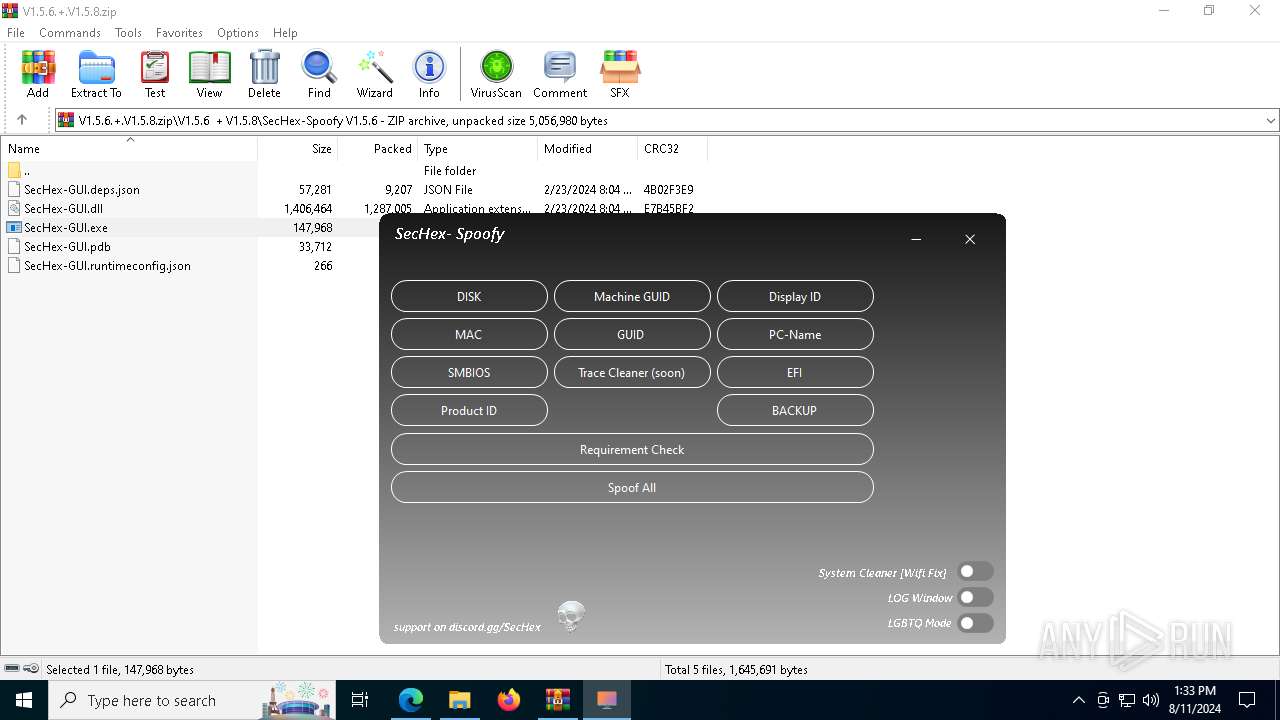Sort by Packed column header
The height and width of the screenshot is (720, 1280).
click(x=377, y=148)
